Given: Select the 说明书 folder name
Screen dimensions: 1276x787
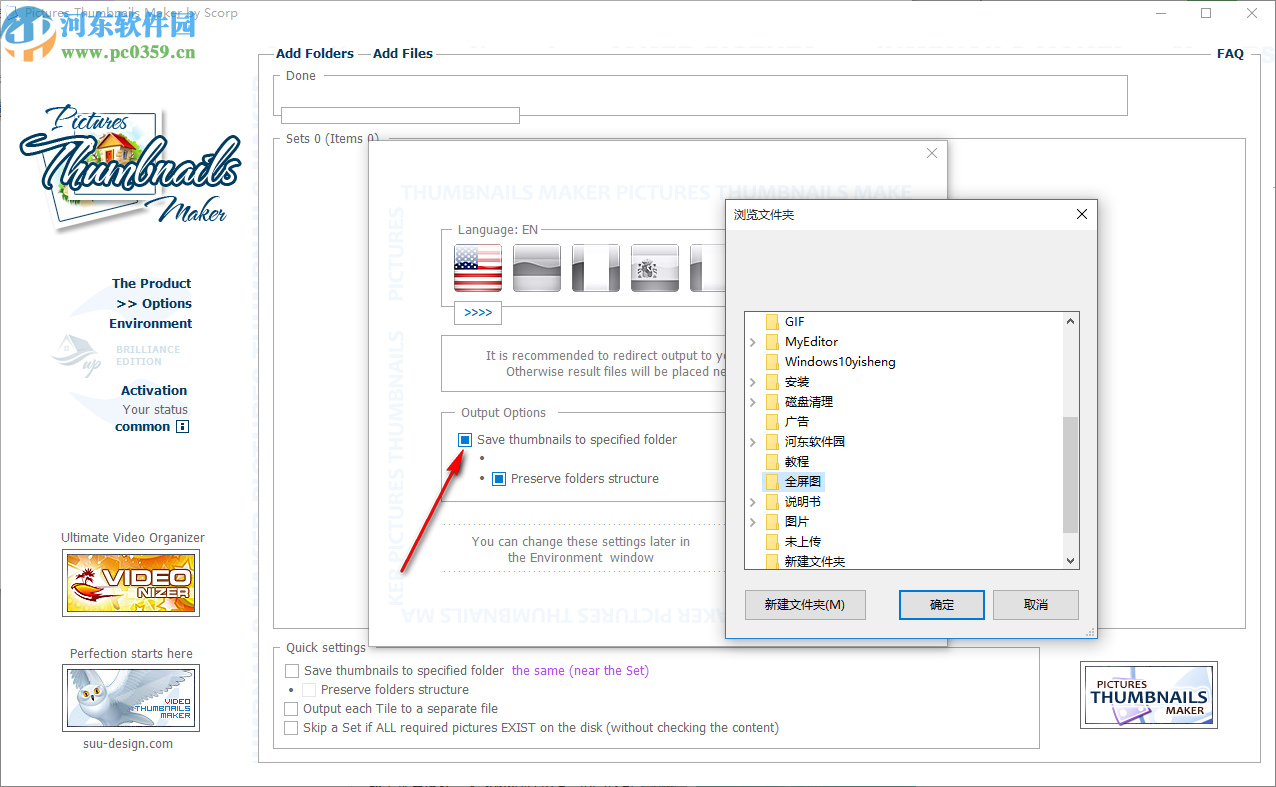Looking at the screenshot, I should tap(802, 502).
